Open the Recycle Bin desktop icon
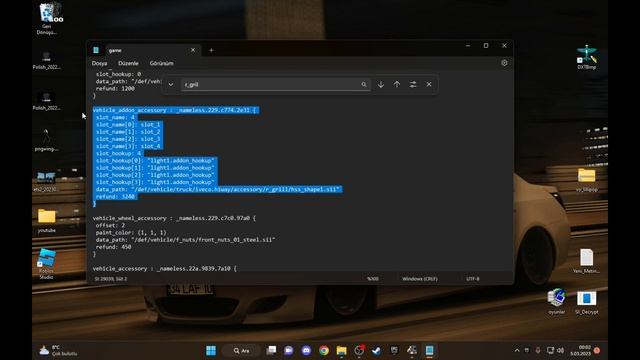The image size is (640, 360). click(x=48, y=18)
